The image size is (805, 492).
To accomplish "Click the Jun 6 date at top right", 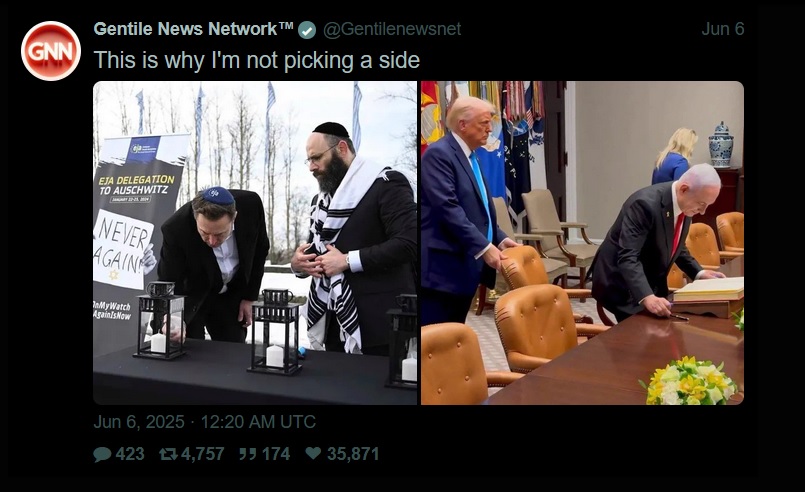I will pyautogui.click(x=722, y=29).
